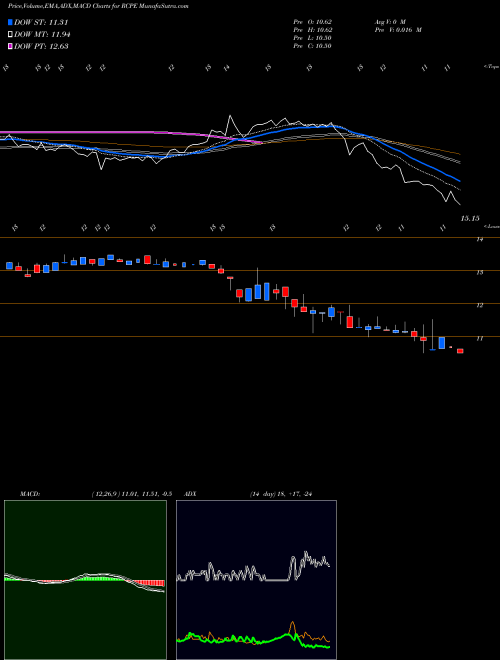This screenshot has width=500, height=660.
Task: Select the 'DOW PT: 12.63' legend text
Action: point(41,46)
